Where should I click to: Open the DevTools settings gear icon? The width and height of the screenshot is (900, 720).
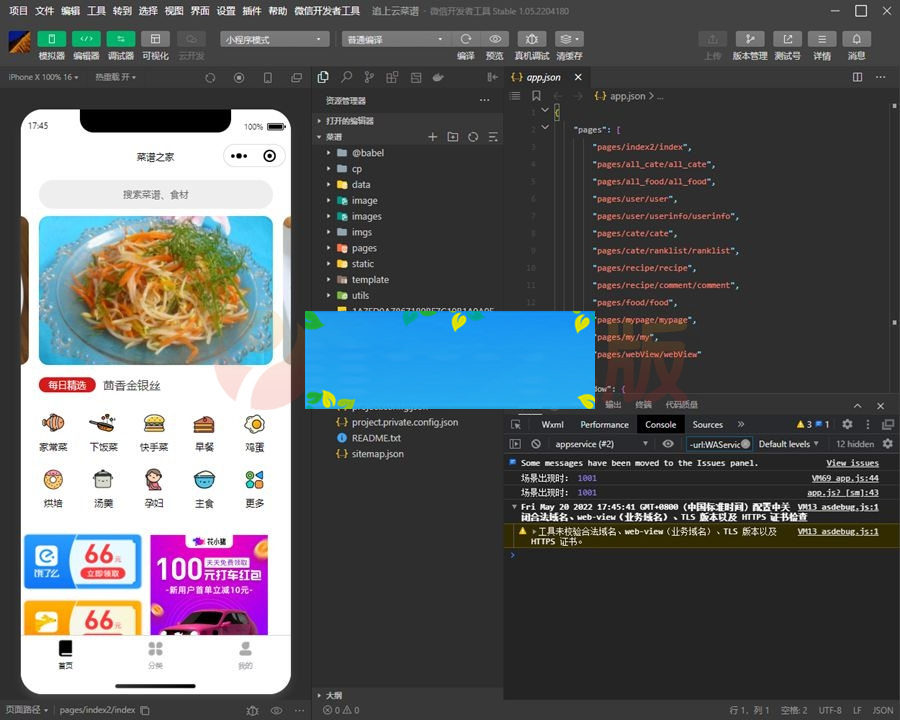845,425
